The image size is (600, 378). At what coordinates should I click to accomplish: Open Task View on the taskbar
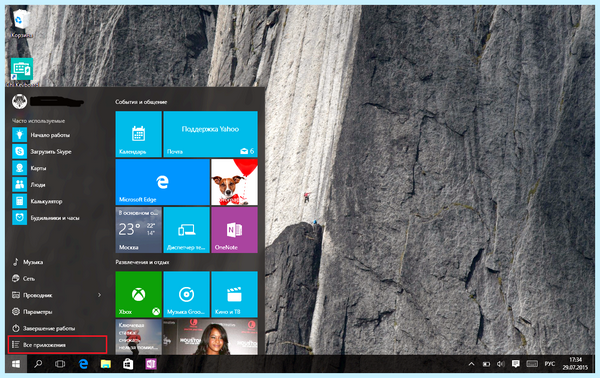(60, 364)
